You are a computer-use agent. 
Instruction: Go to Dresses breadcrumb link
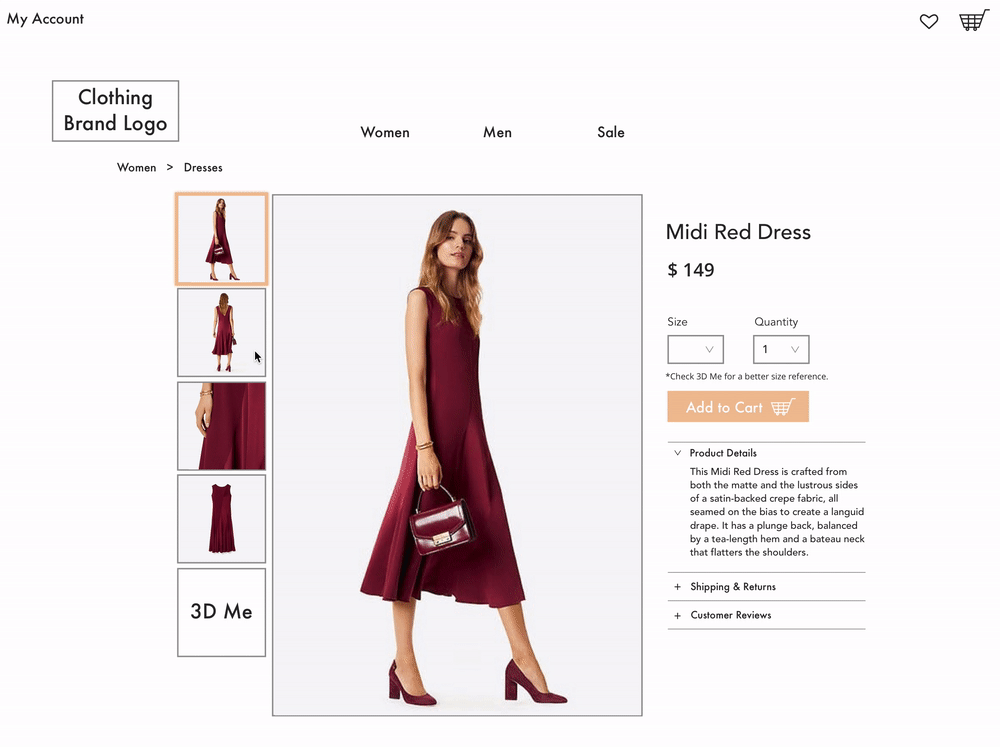click(203, 168)
